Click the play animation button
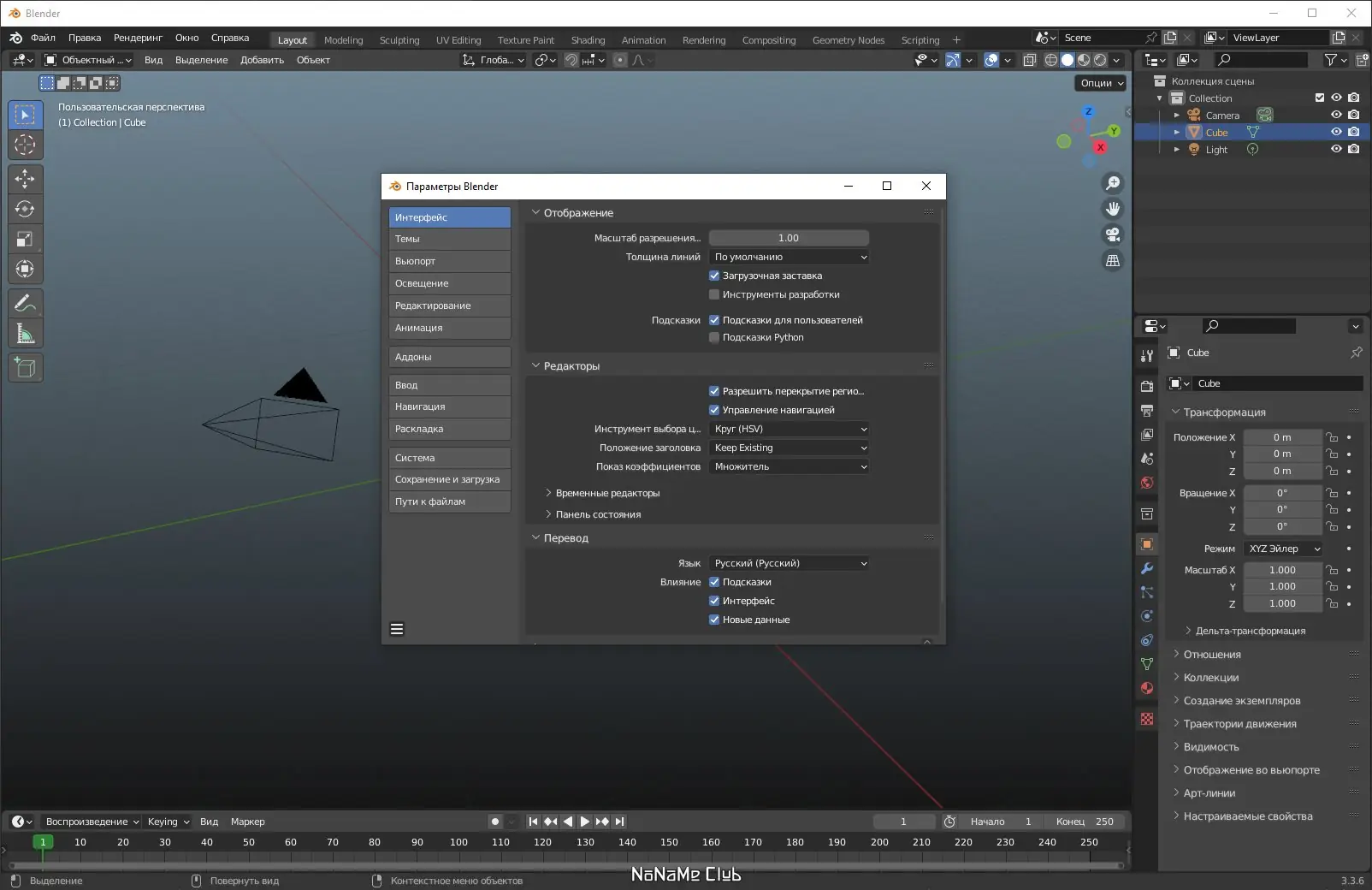The height and width of the screenshot is (890, 1372). pos(585,822)
